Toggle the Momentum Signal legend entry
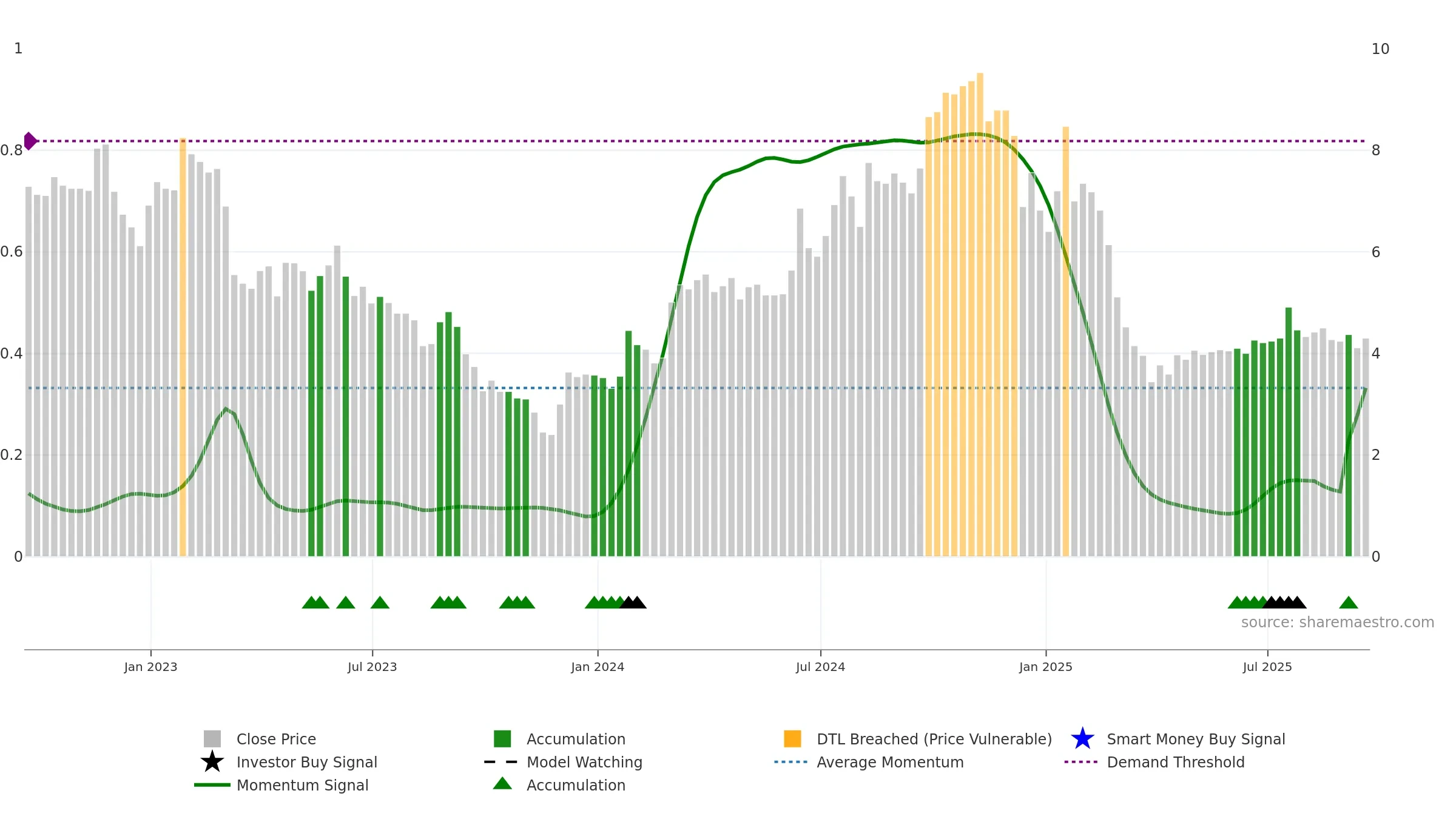 pos(302,785)
